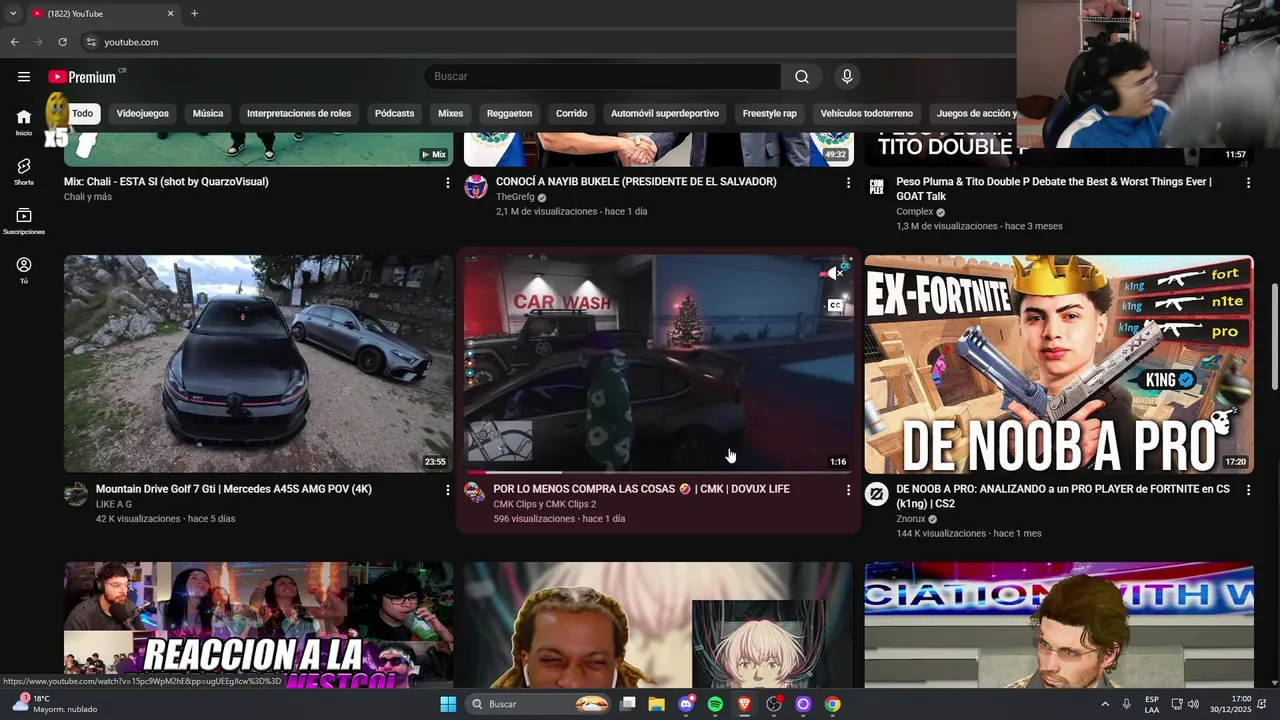Unmute the CAR WASH inline preview
Image resolution: width=1280 pixels, height=720 pixels.
(835, 273)
